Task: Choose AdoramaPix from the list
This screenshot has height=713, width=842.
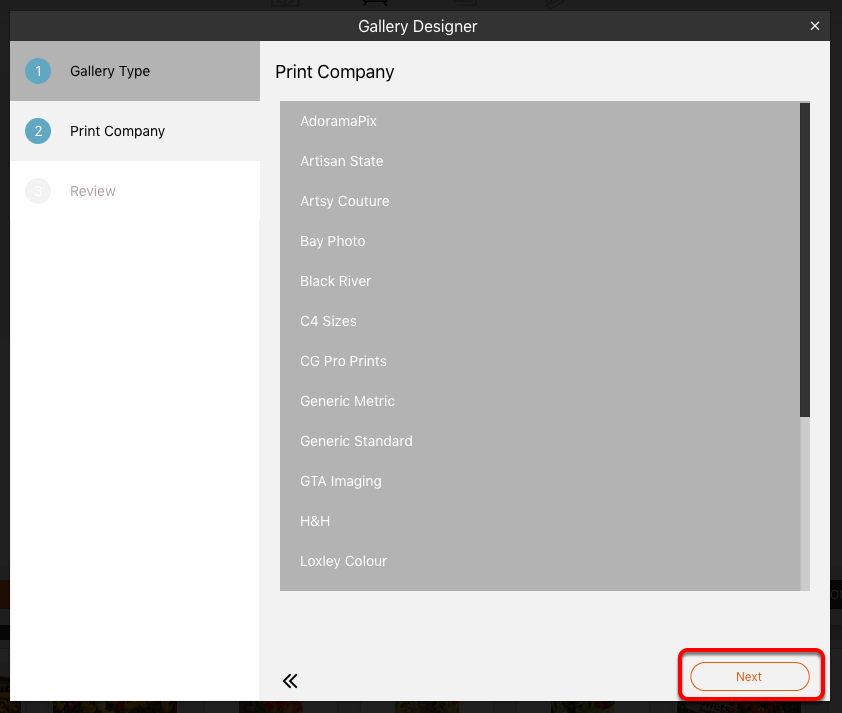Action: tap(540, 121)
